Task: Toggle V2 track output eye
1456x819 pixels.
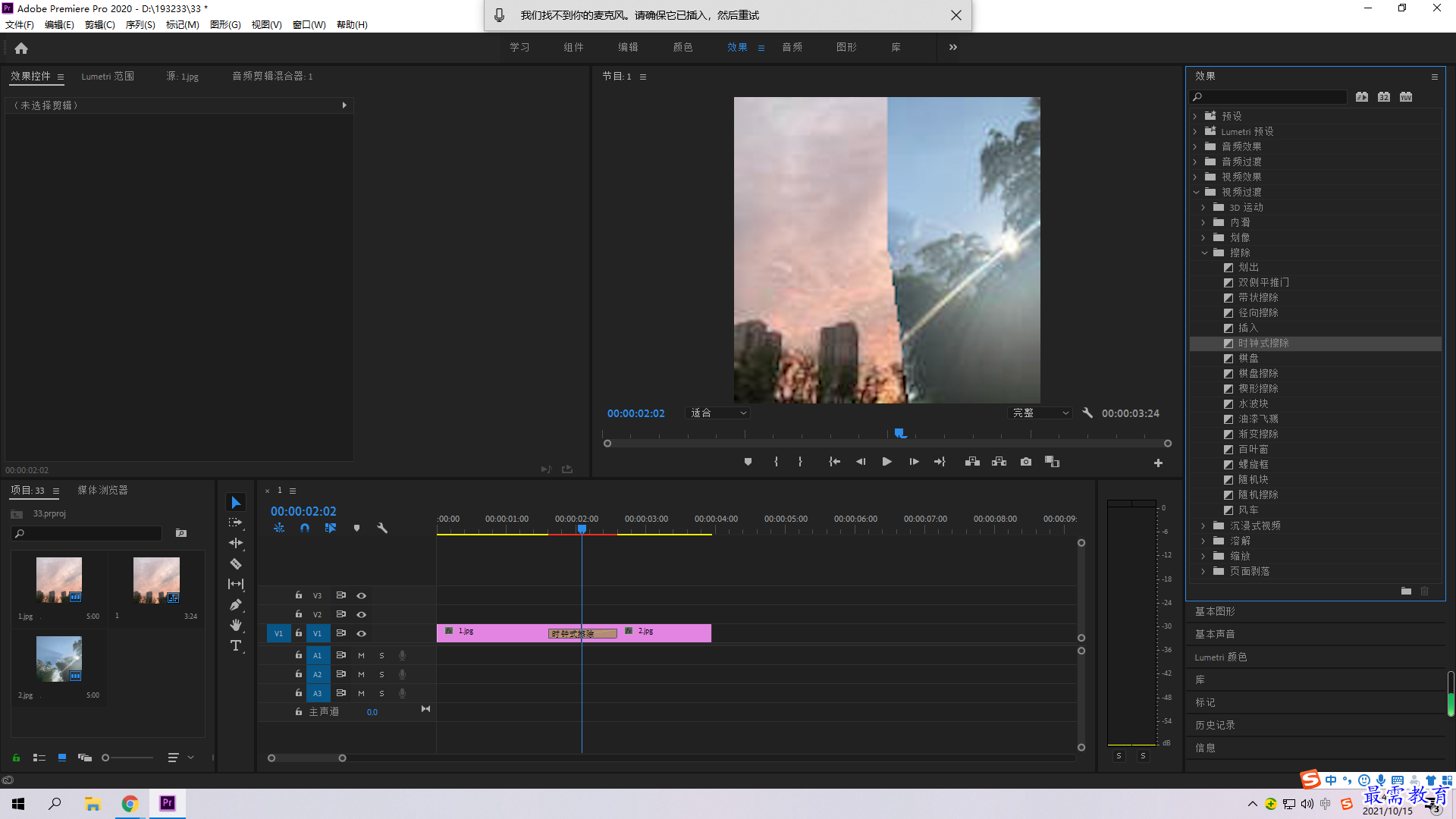Action: [x=362, y=615]
